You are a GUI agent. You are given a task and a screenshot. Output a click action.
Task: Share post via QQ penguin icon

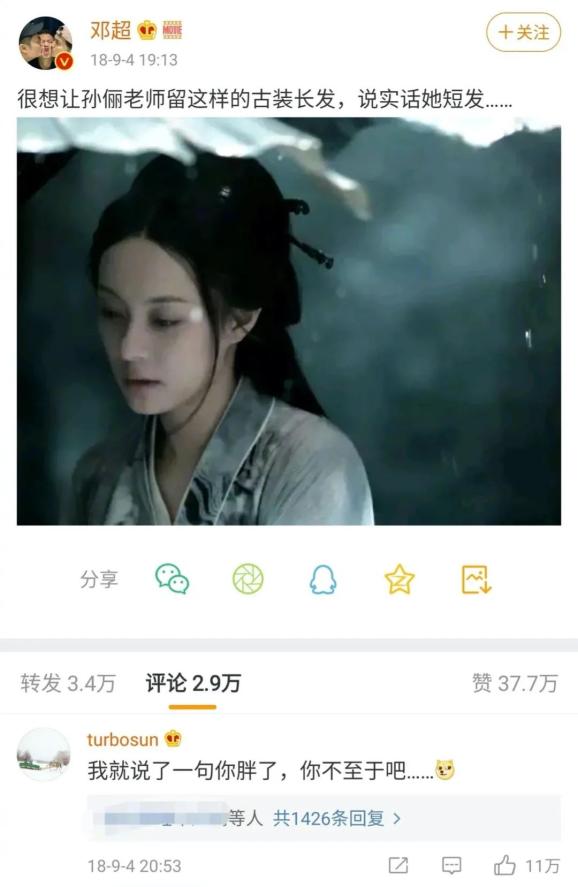[x=323, y=579]
